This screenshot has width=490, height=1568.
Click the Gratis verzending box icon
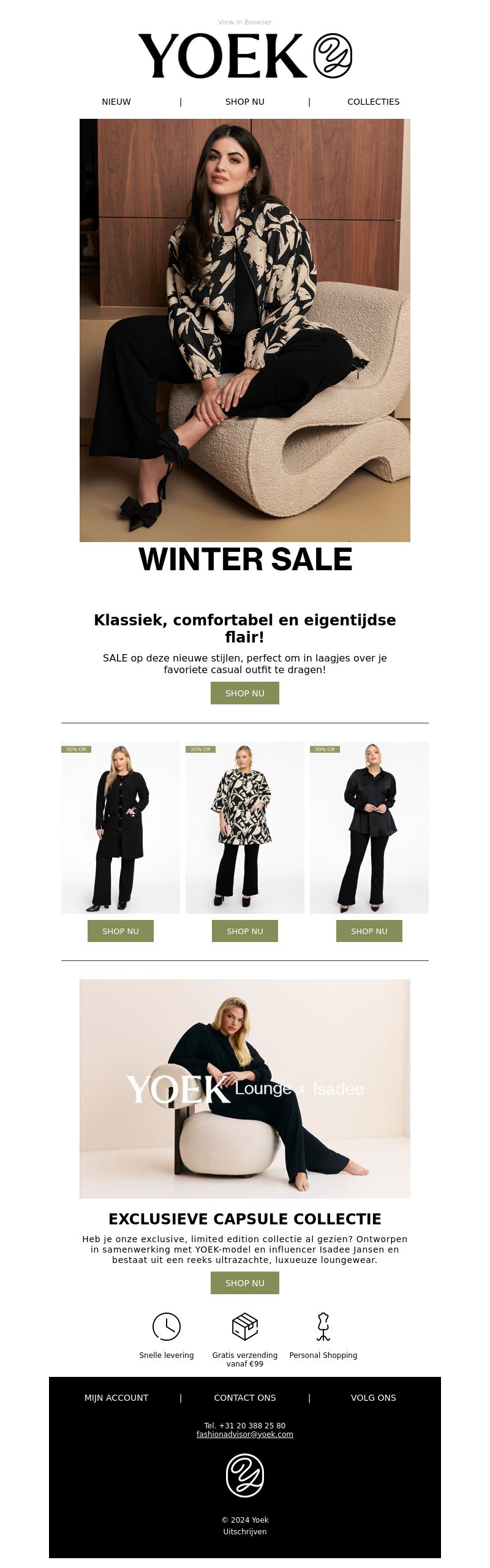[245, 1327]
